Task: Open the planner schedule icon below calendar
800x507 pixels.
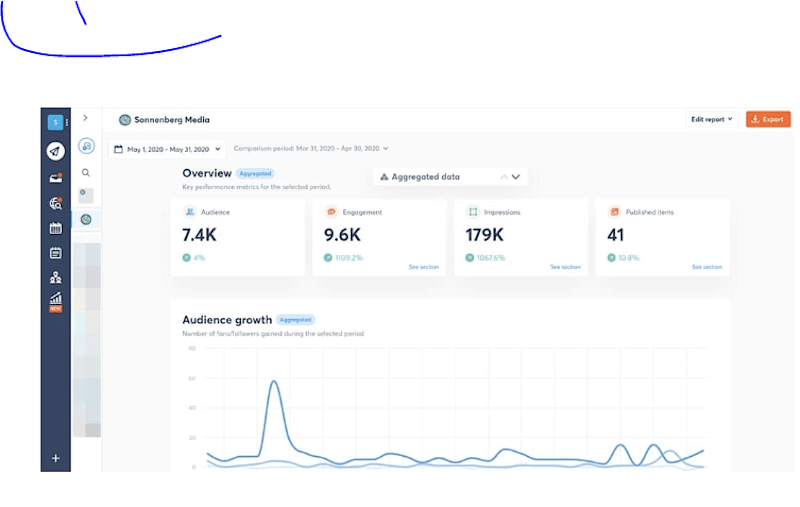Action: 56,252
